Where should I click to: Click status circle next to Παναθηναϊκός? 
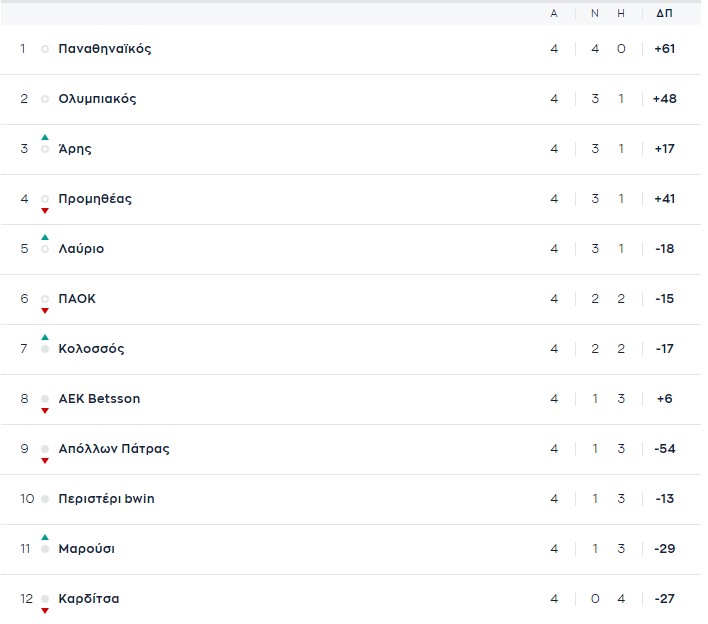point(45,49)
